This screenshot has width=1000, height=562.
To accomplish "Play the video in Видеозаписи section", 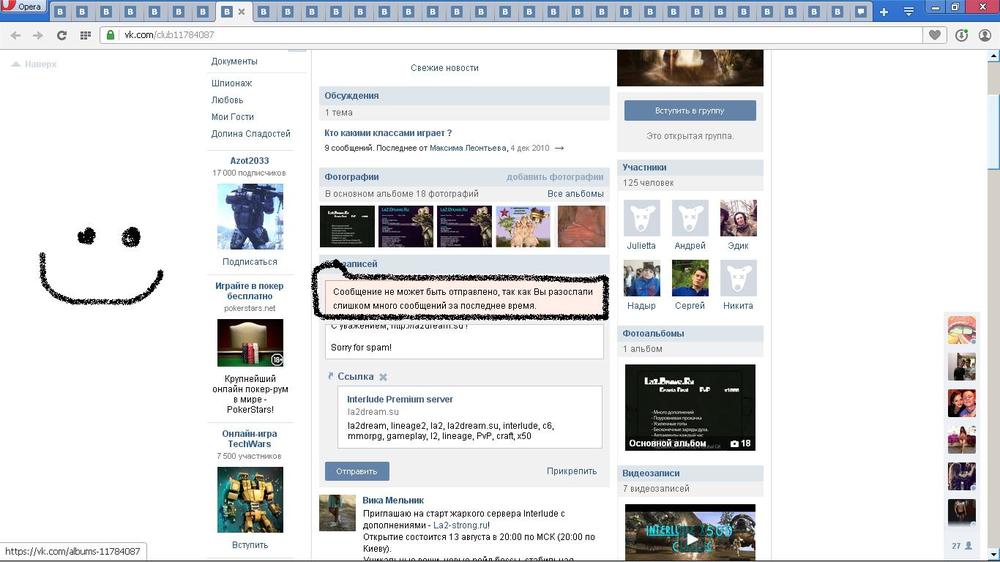I will point(689,539).
